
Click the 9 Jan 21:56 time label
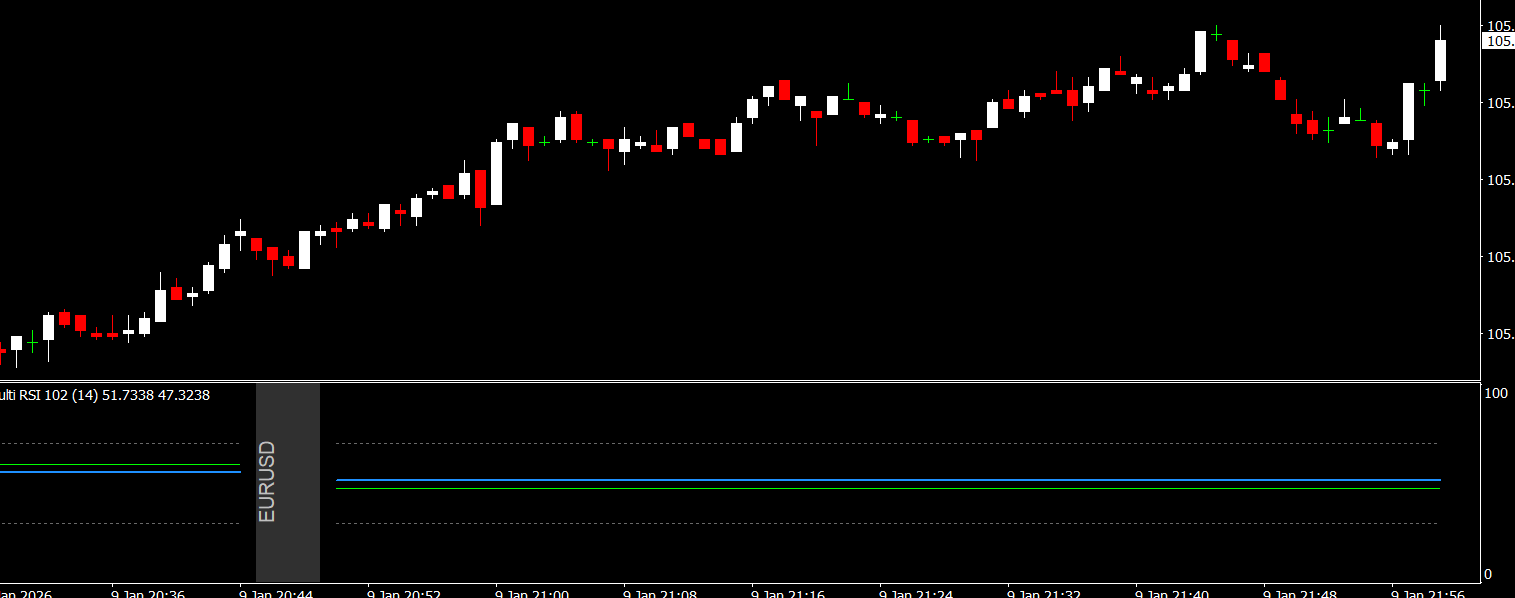(1429, 592)
